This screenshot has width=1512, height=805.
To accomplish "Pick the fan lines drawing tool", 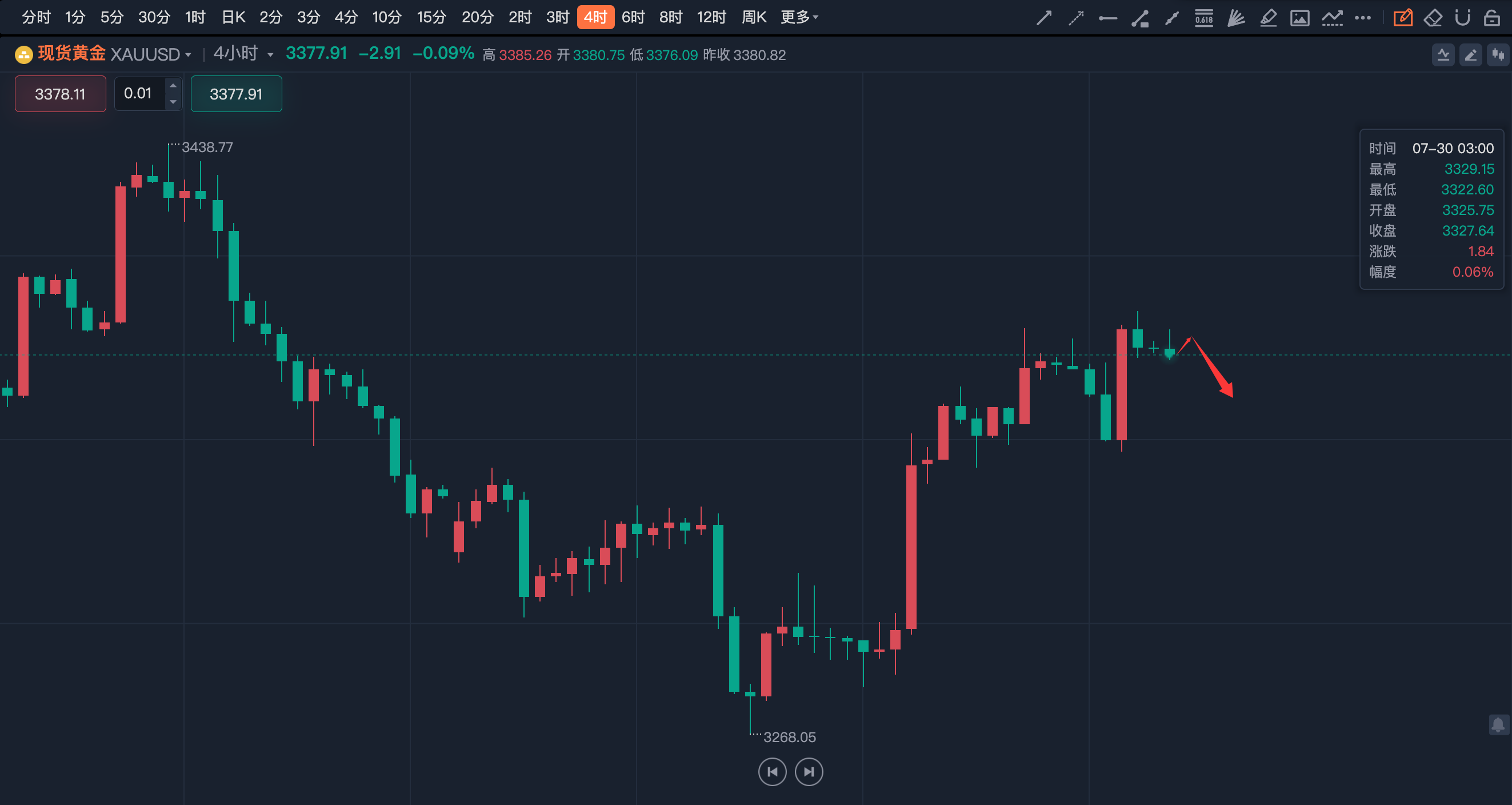I will coord(1235,18).
